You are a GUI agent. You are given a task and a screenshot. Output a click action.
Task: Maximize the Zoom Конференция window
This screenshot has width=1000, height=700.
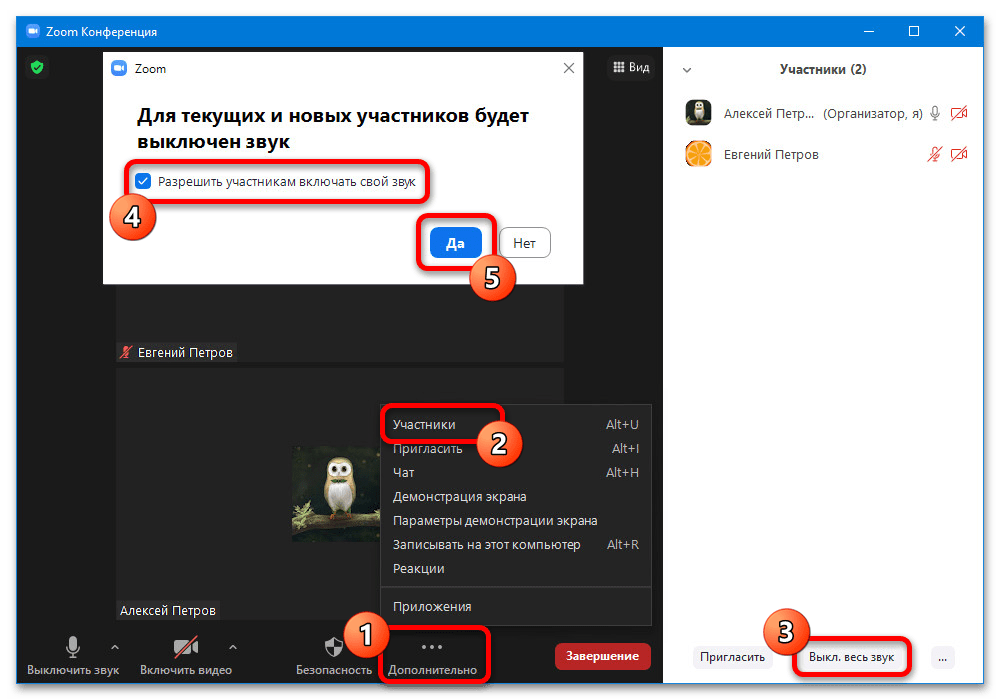(914, 31)
